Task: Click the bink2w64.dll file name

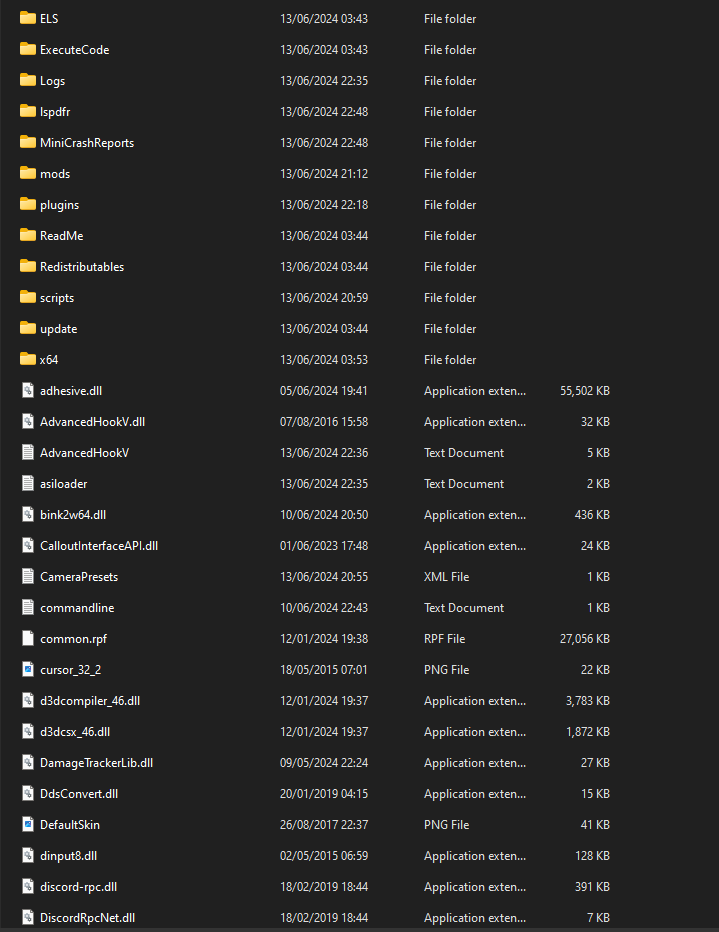Action: pyautogui.click(x=73, y=515)
